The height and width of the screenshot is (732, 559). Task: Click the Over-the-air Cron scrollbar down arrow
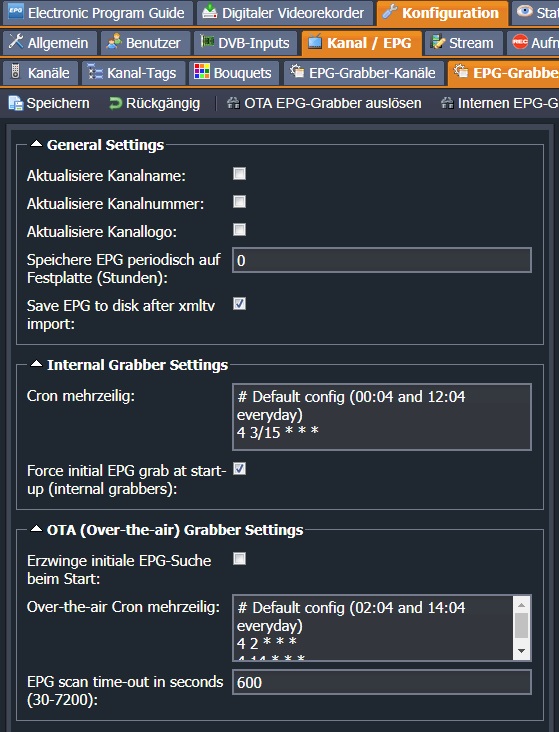(522, 651)
